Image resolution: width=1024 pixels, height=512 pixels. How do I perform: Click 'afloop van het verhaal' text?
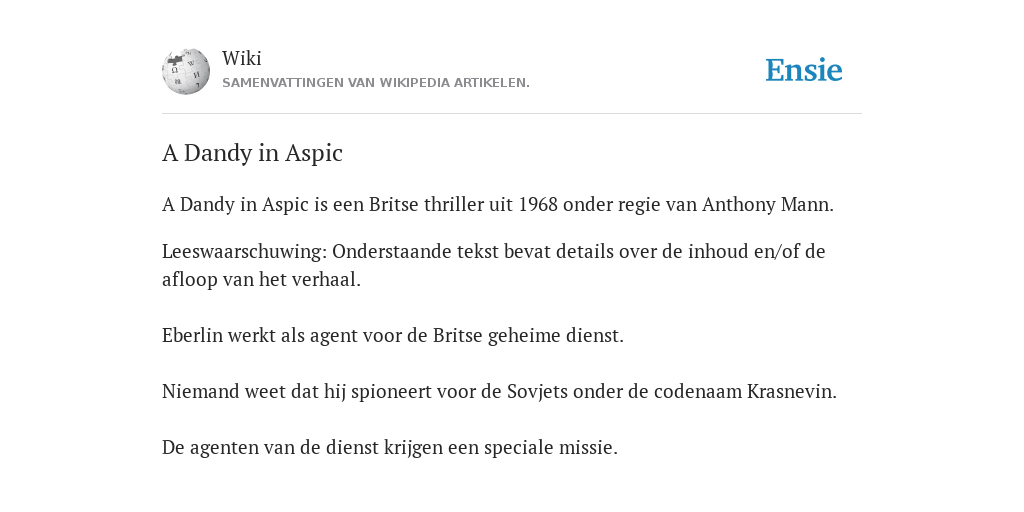point(261,280)
